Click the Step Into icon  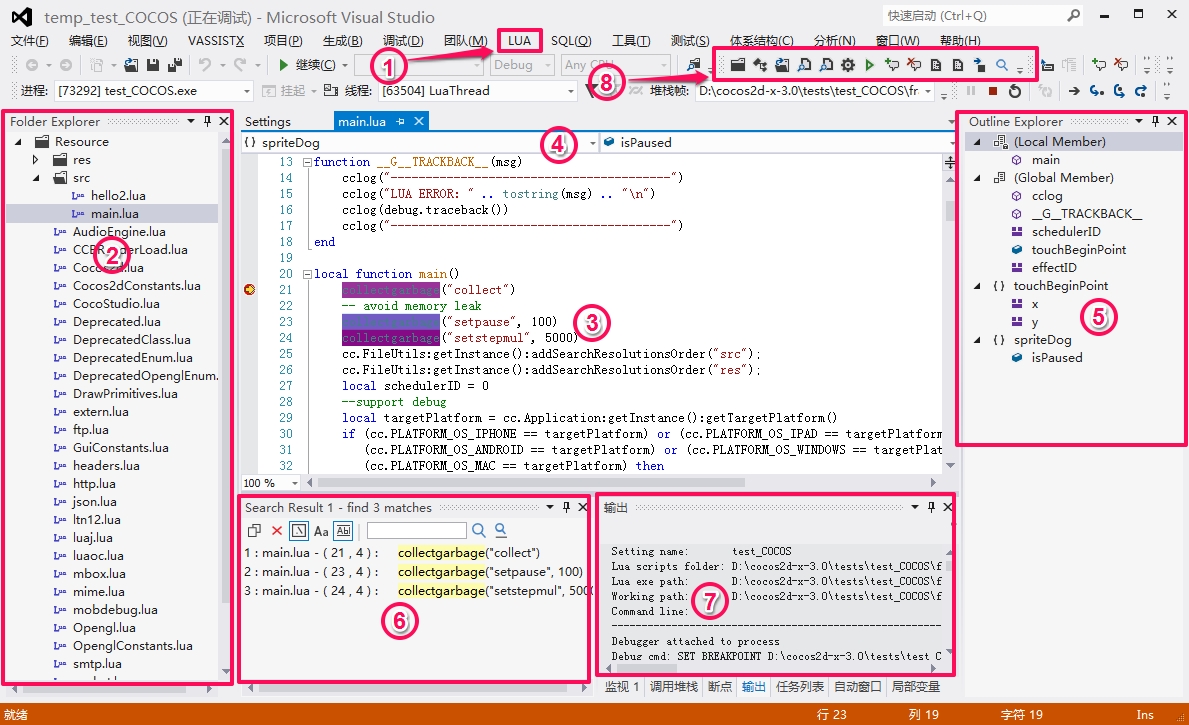pyautogui.click(x=1096, y=91)
